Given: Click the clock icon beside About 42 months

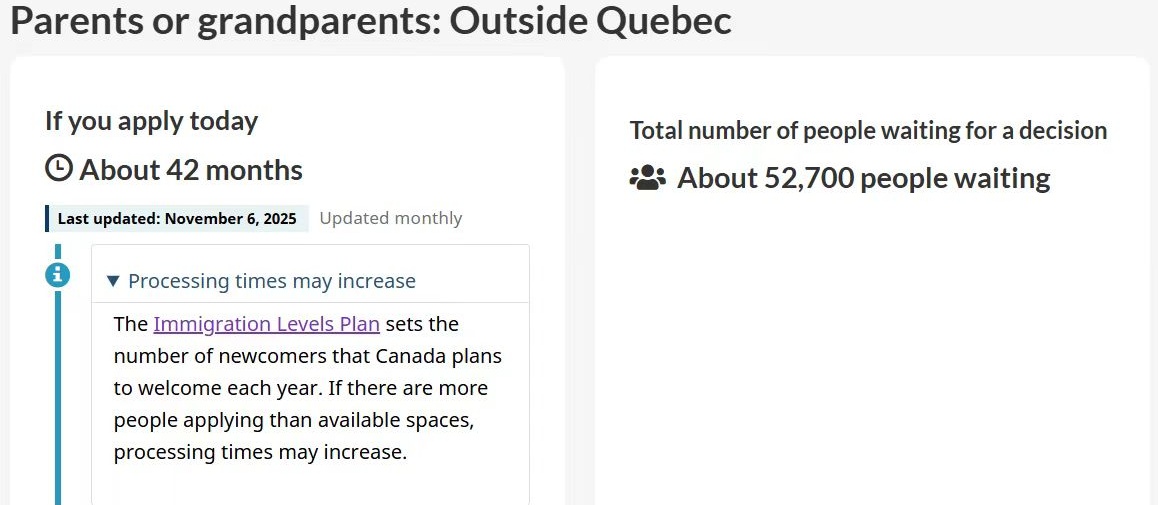Looking at the screenshot, I should 59,168.
